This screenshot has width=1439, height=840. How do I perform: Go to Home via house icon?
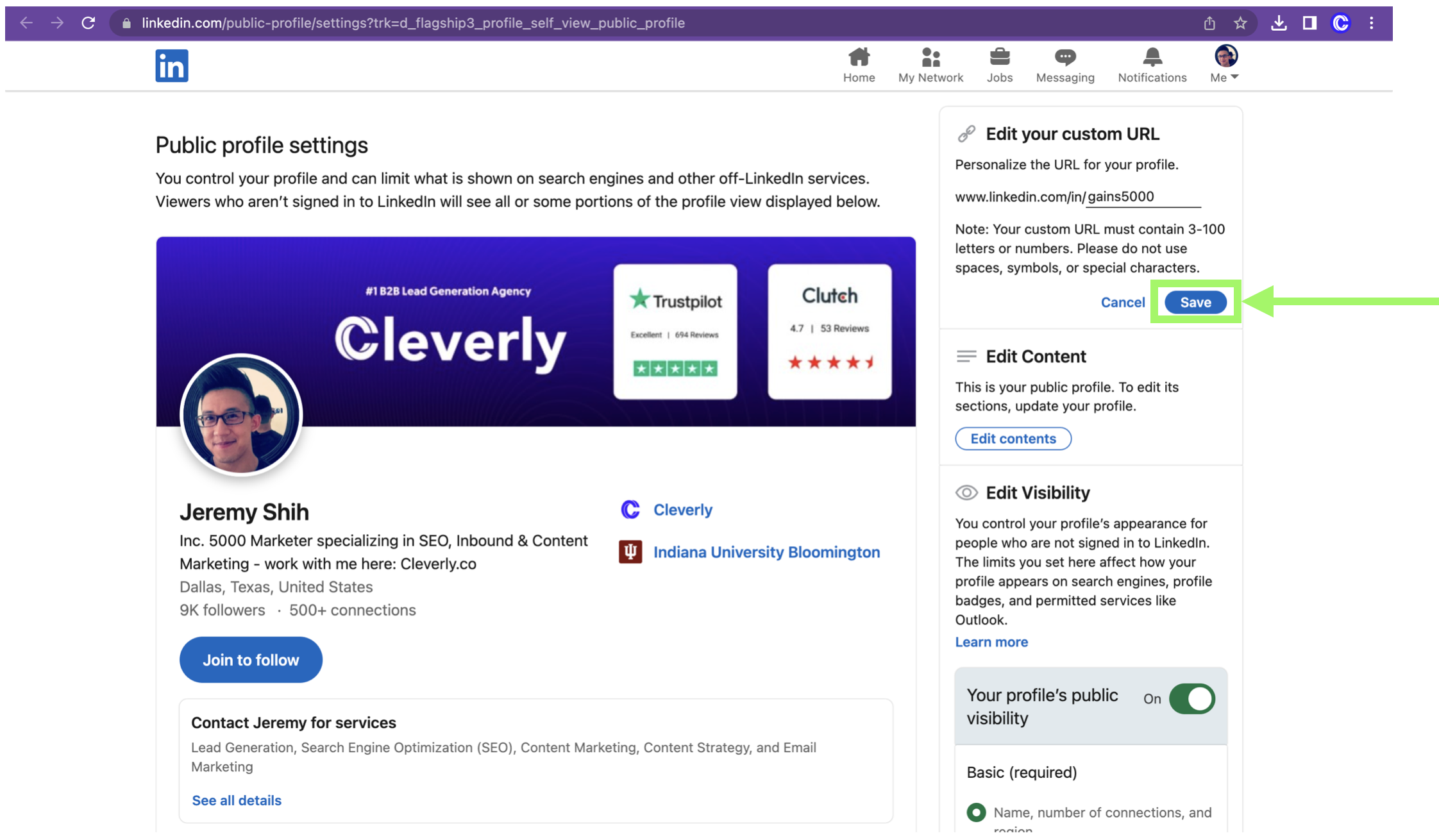858,58
